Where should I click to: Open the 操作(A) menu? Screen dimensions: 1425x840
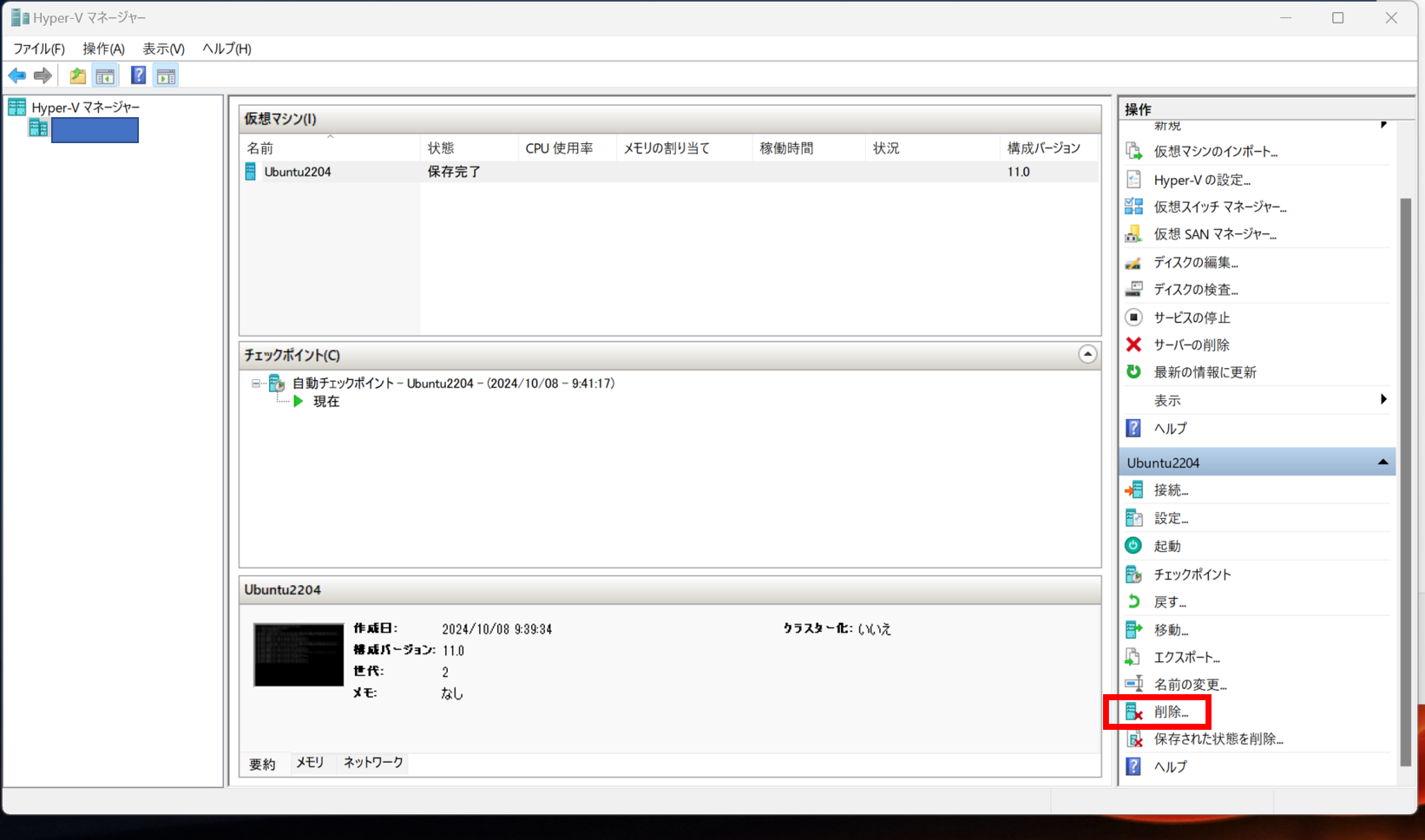(x=103, y=49)
